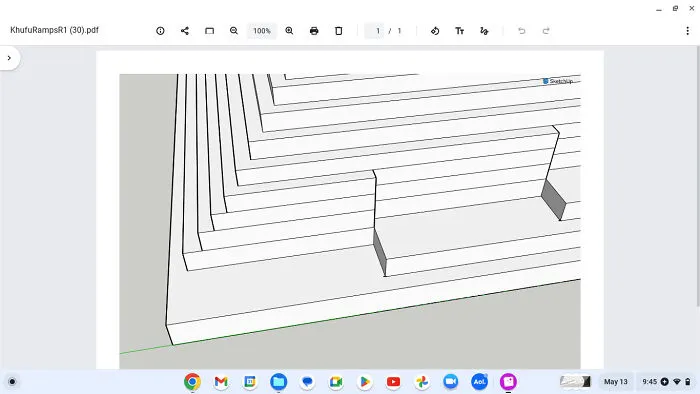Image resolution: width=700 pixels, height=394 pixels.
Task: Select the freehand draw annotation tool
Action: [x=484, y=31]
